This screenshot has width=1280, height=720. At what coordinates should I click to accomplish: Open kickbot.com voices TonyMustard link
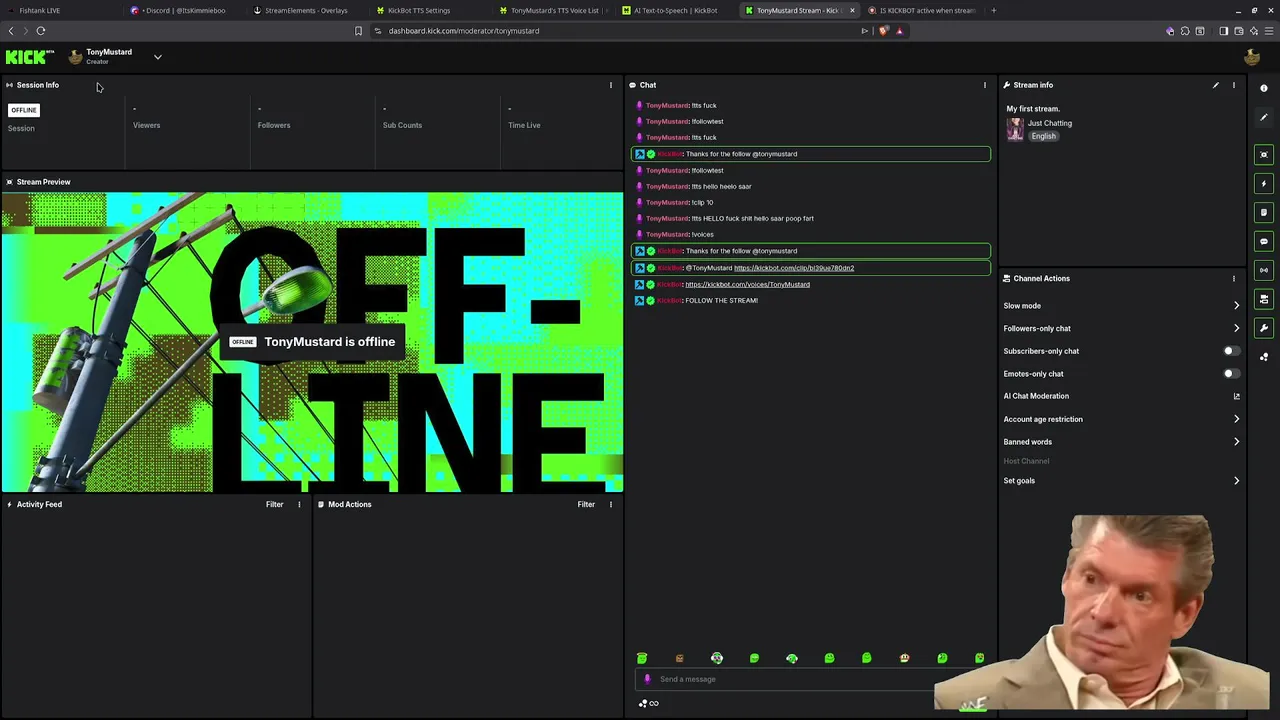click(747, 284)
